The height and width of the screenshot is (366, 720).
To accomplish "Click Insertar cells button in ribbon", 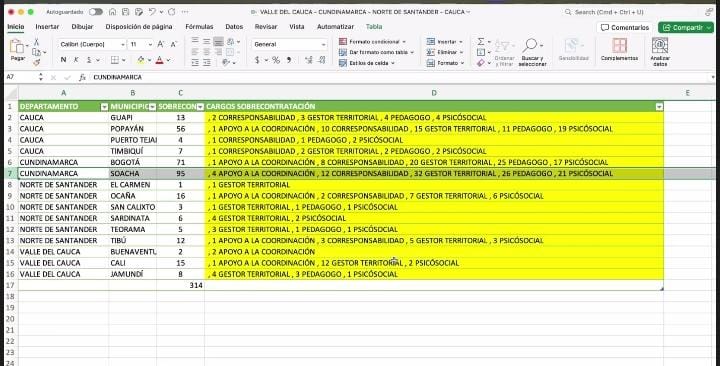I will [444, 42].
